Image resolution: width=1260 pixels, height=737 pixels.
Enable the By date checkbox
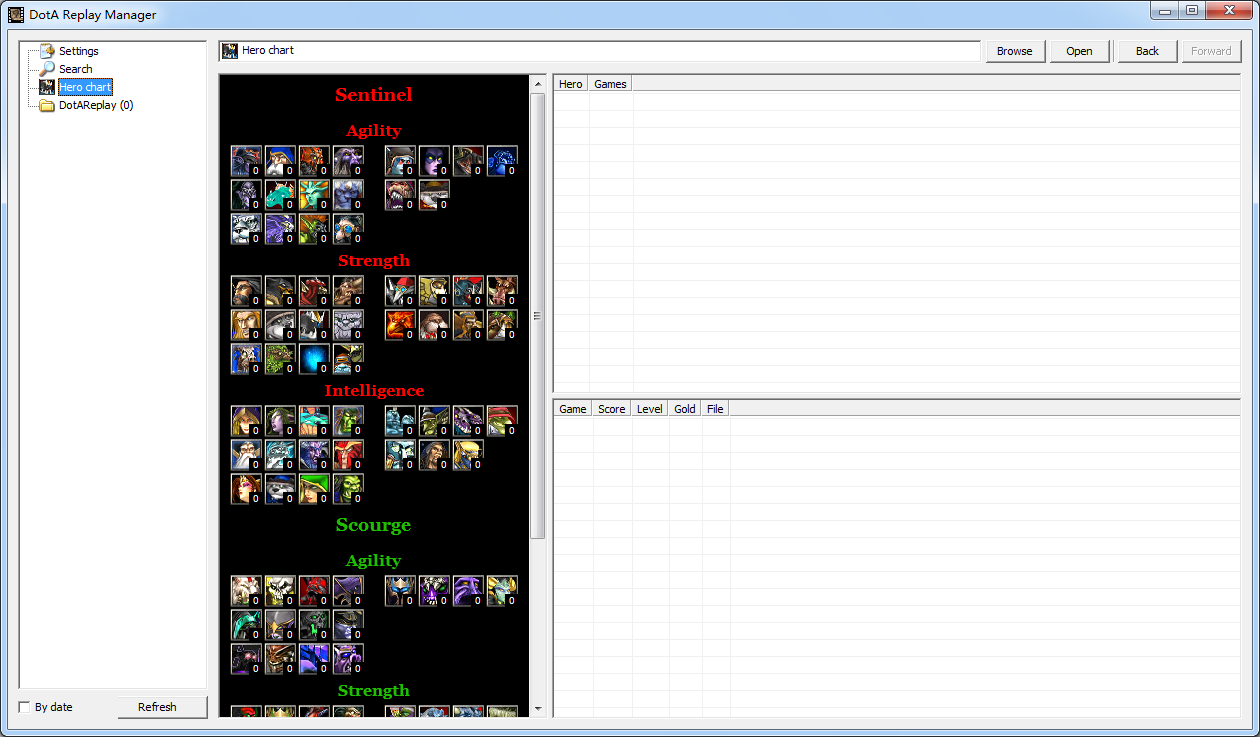pos(24,707)
